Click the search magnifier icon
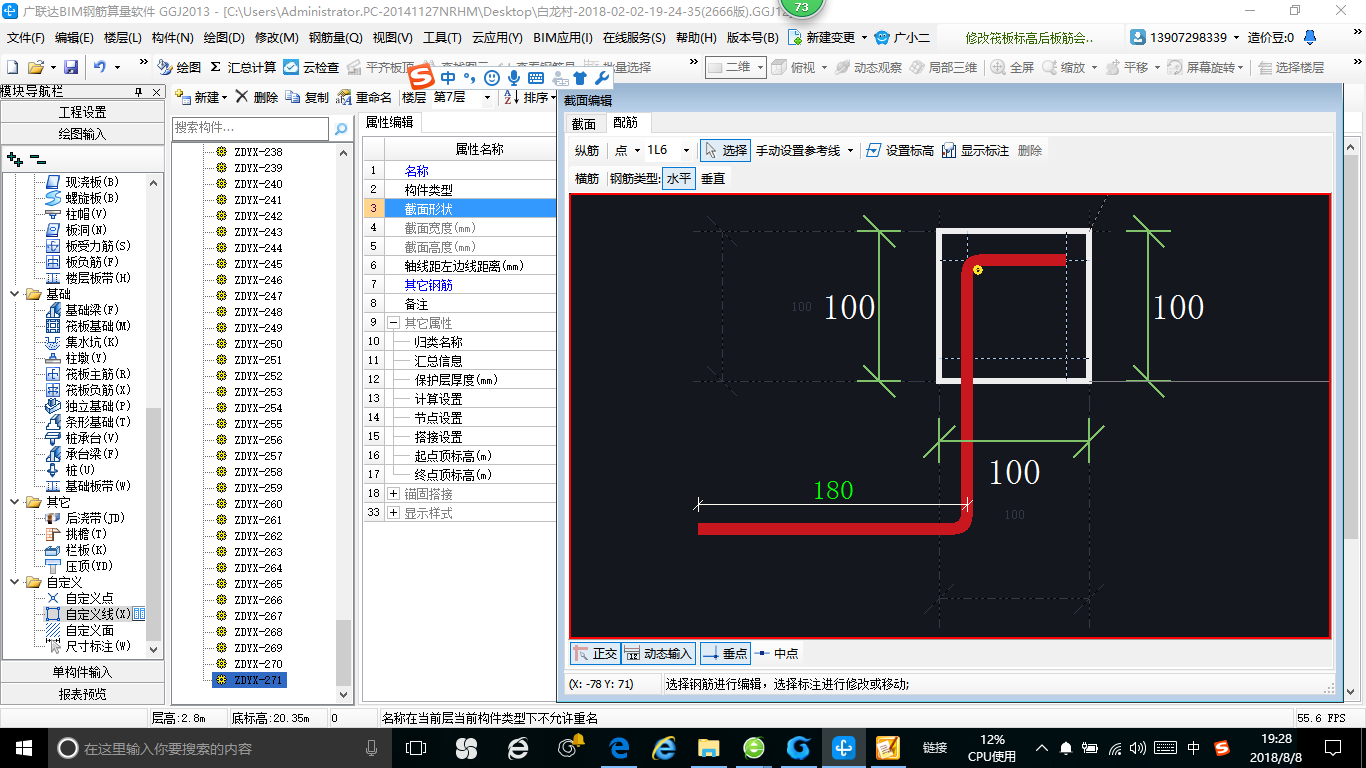The width and height of the screenshot is (1366, 768). point(341,129)
